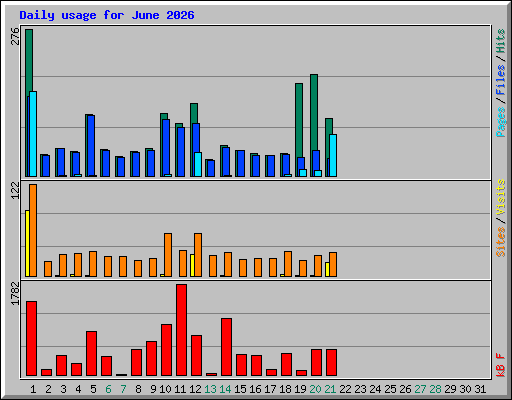
Task: Click the cyan pages bar for day 1
Action: point(33,134)
